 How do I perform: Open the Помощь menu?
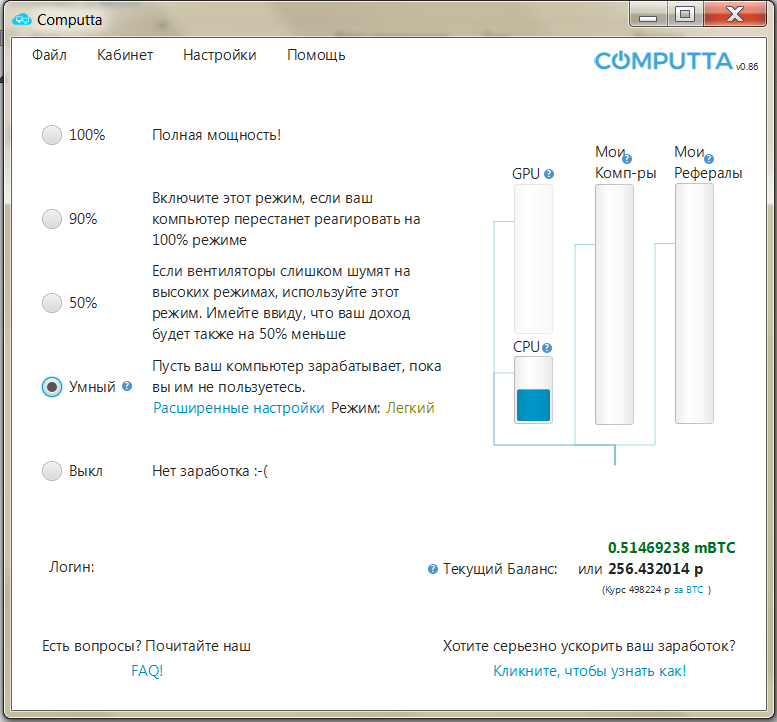316,55
